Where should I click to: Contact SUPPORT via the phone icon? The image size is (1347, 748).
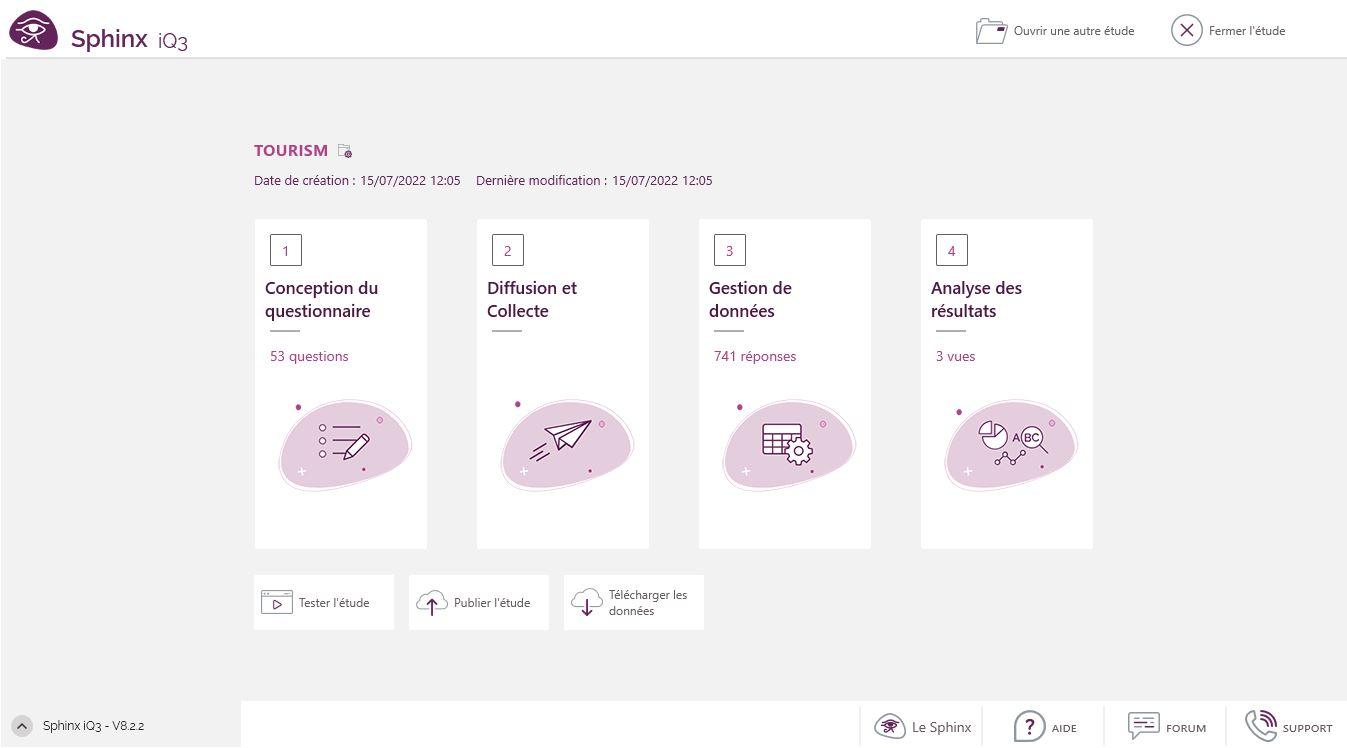1261,725
